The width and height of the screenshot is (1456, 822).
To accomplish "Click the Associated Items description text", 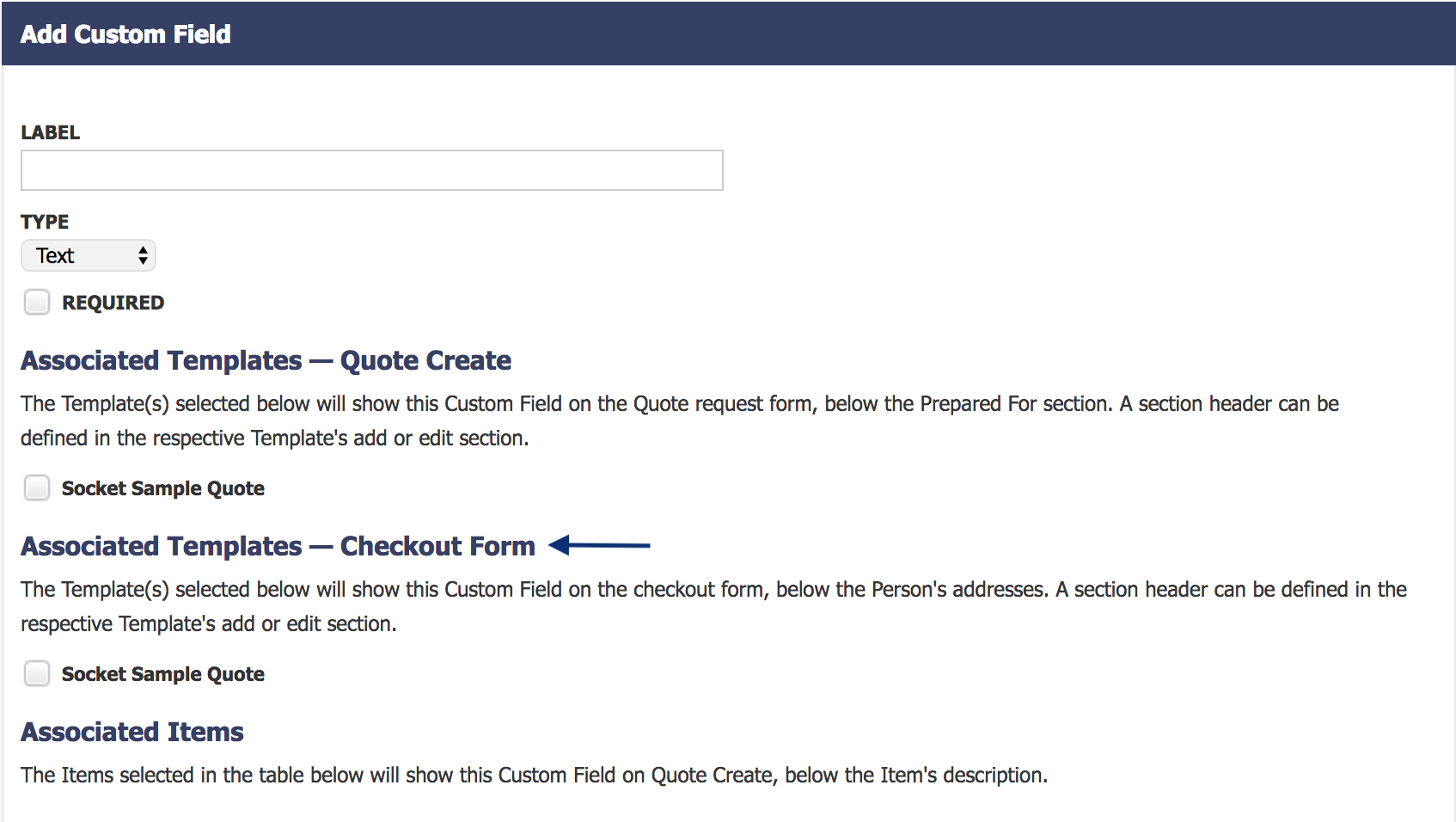I will point(533,775).
